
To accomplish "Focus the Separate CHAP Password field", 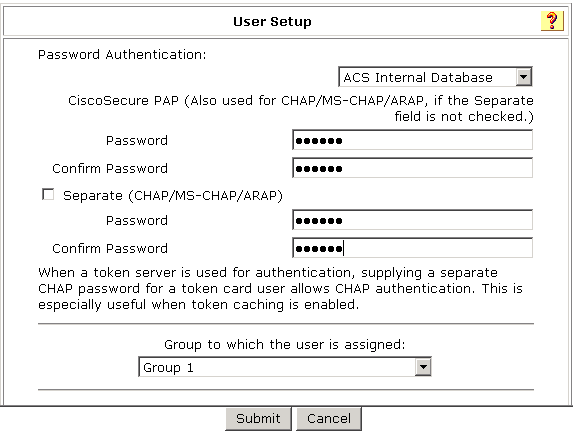I will click(x=412, y=220).
